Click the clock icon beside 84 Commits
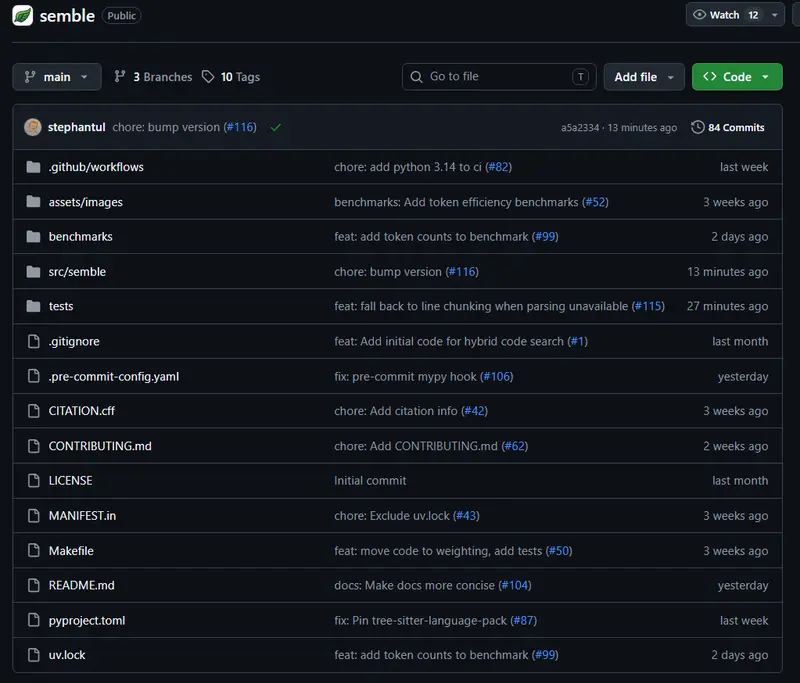This screenshot has width=800, height=683. (x=697, y=127)
